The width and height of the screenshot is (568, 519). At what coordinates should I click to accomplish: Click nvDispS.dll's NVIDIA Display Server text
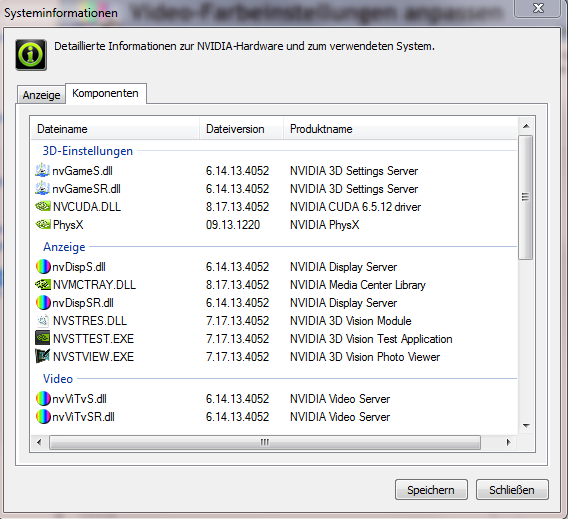[343, 267]
